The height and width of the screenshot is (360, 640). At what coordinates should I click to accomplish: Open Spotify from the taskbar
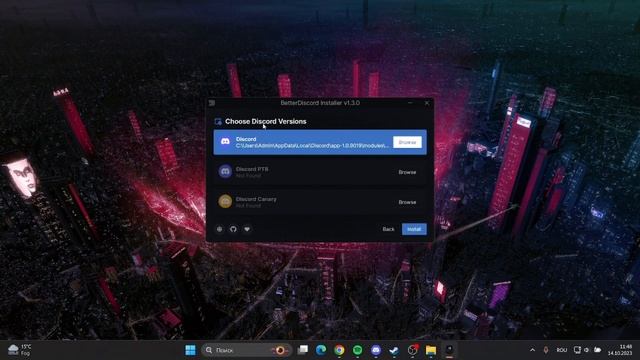coord(357,350)
